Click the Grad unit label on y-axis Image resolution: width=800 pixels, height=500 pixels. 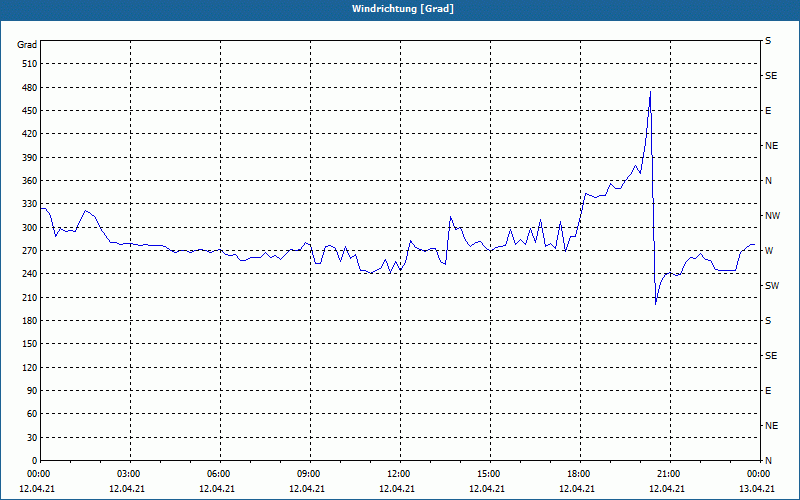[27, 45]
